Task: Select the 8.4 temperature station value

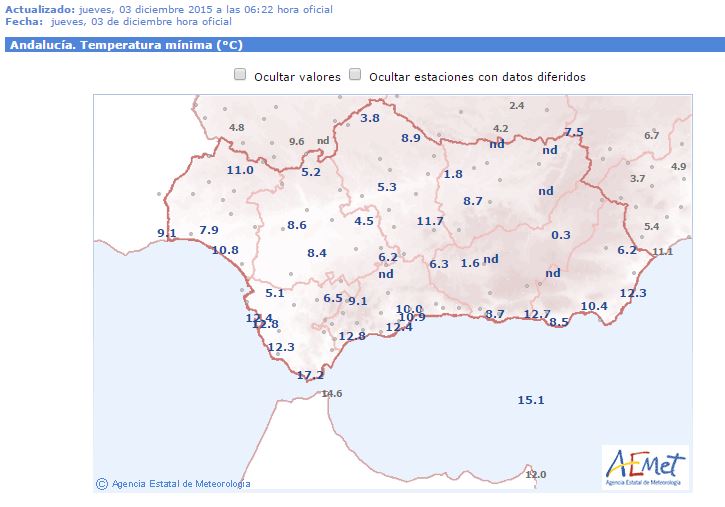Action: (x=317, y=253)
